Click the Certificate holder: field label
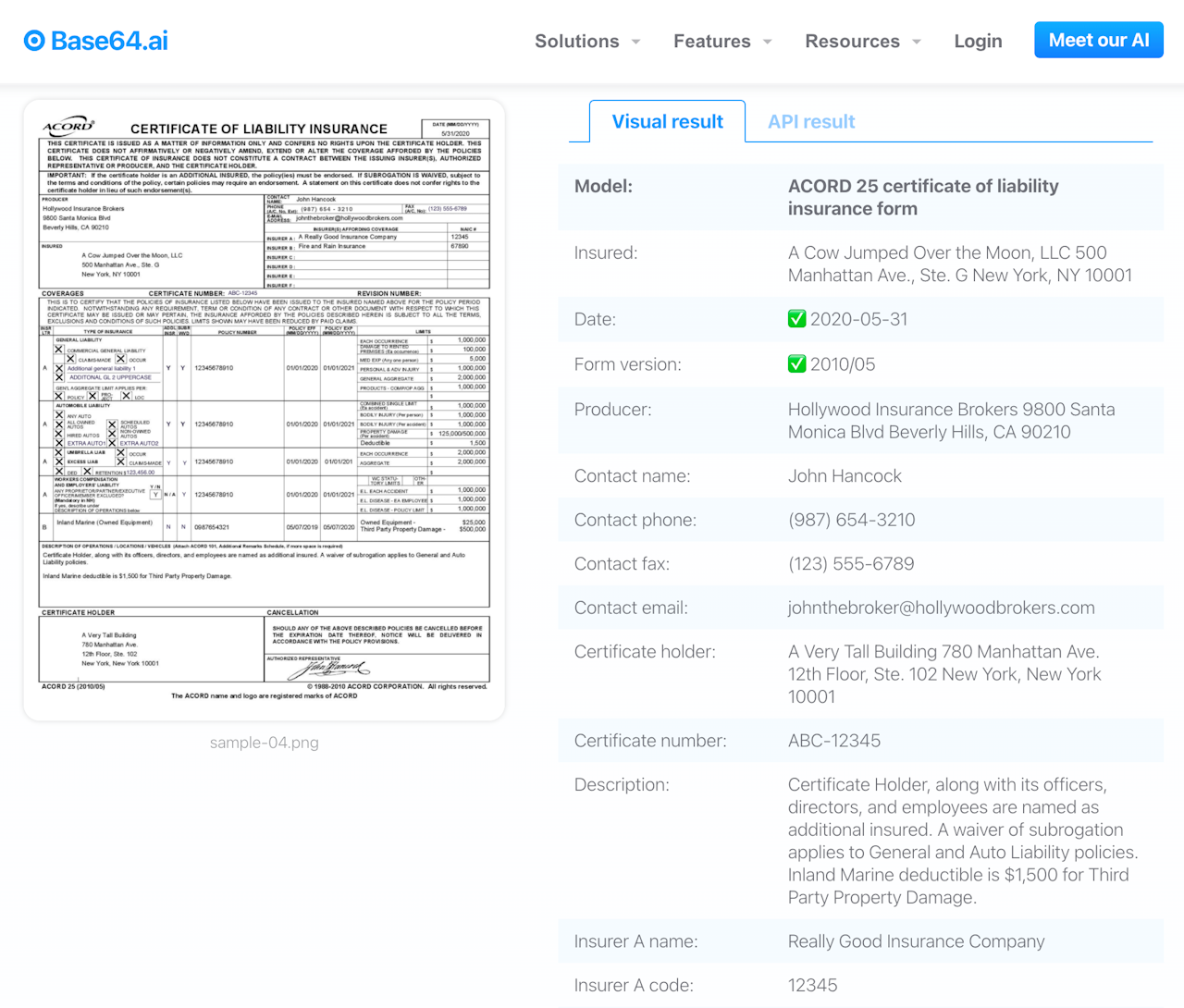The width and height of the screenshot is (1184, 1008). pos(645,652)
